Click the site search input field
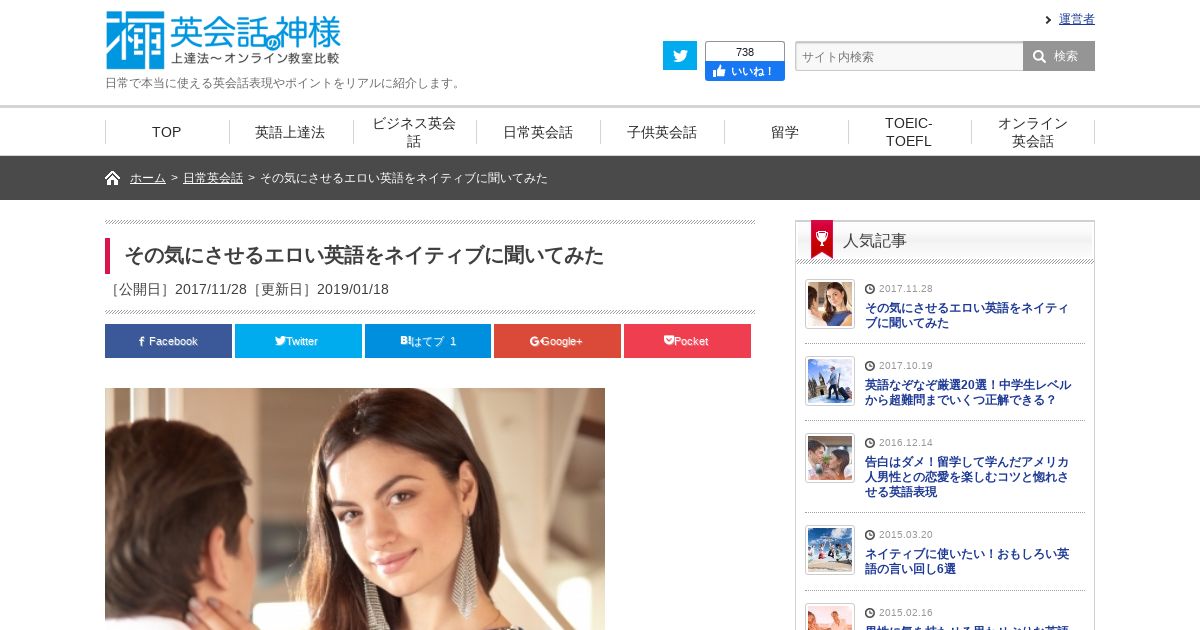The width and height of the screenshot is (1200, 630). point(909,56)
